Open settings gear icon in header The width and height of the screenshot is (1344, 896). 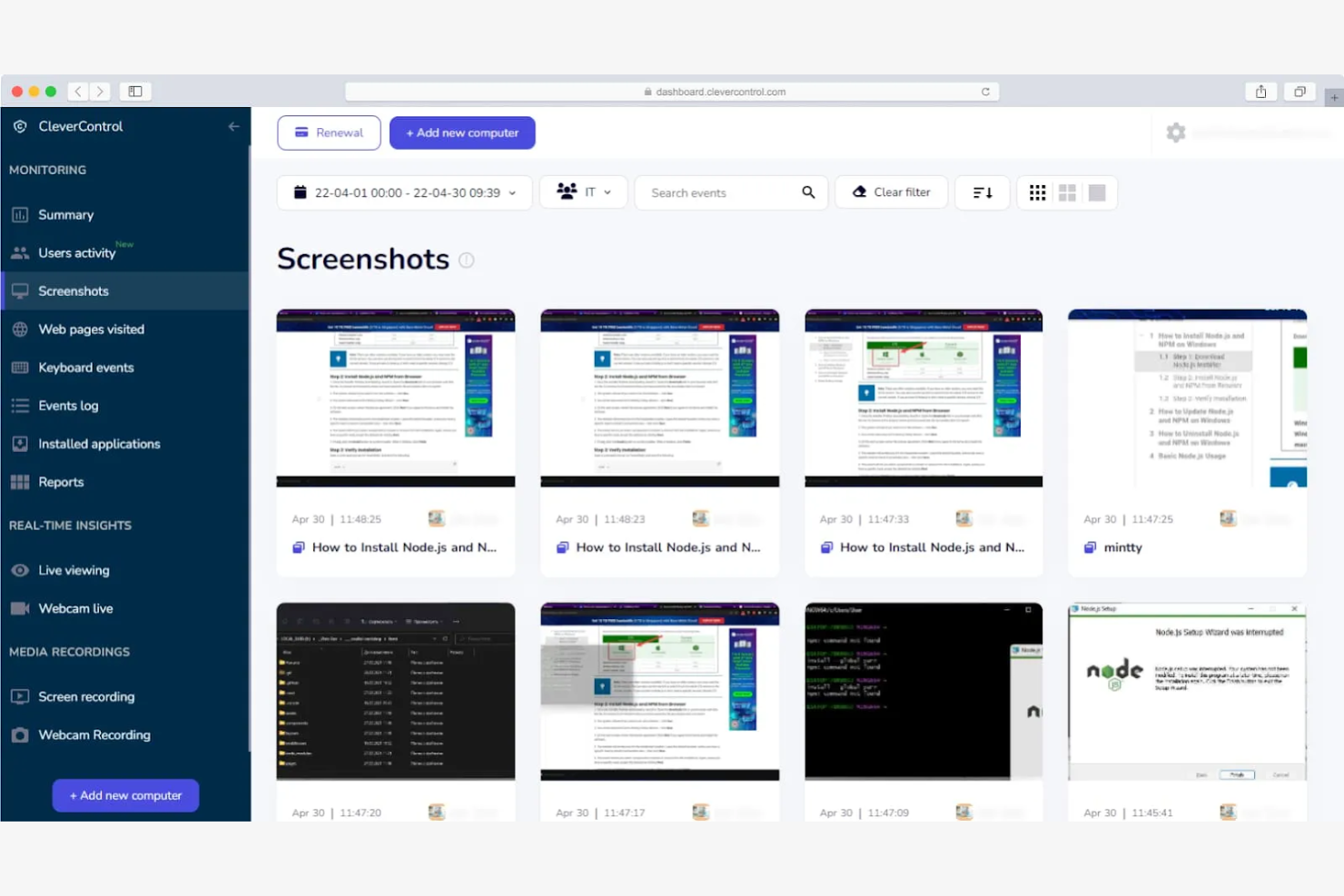coord(1176,133)
